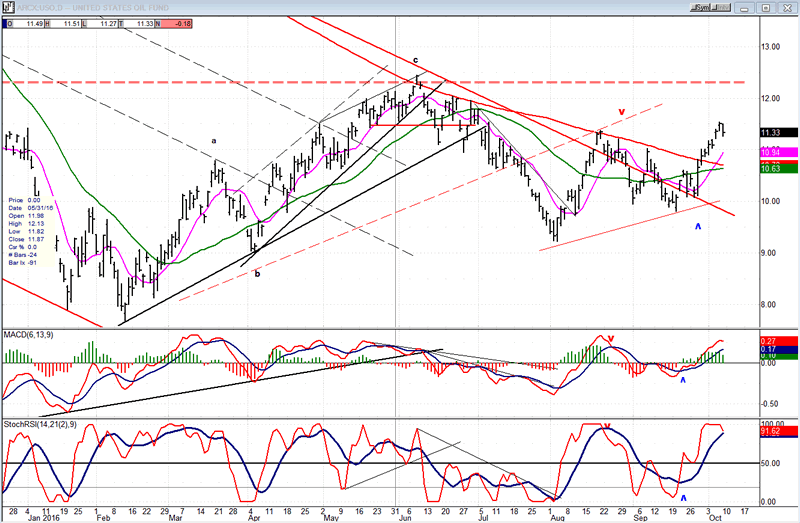Click the green 10.63 moving average tag

coord(777,169)
